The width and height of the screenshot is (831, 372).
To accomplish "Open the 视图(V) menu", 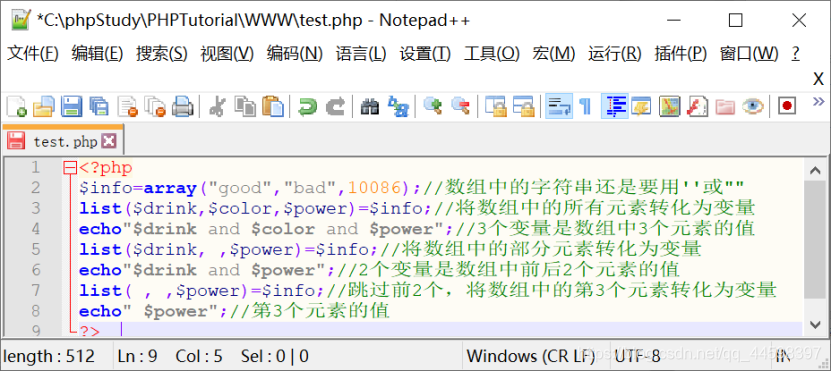I will 227,54.
